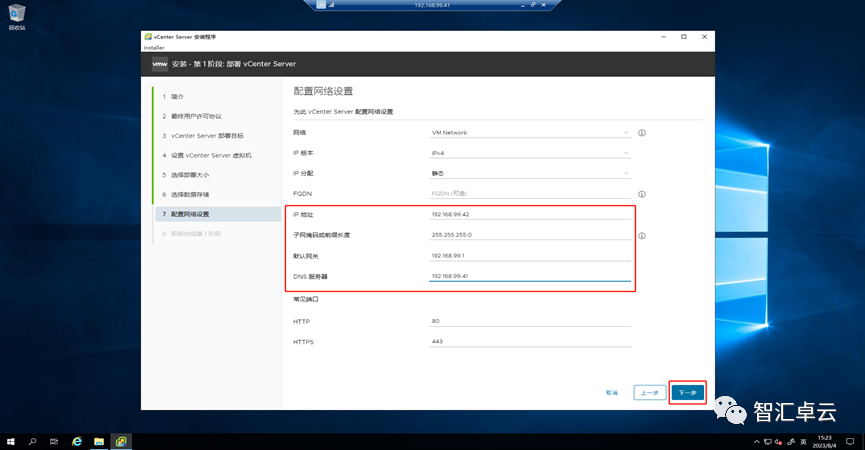Click the HTTPS port field showing 443
Screen dimensions: 865x450
[x=530, y=341]
